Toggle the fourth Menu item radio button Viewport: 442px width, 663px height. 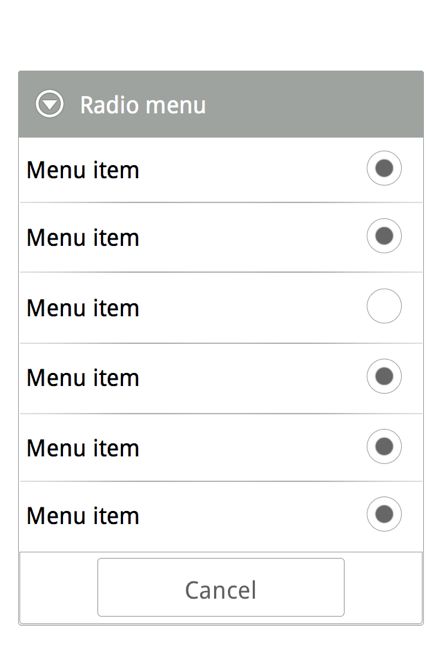point(384,376)
